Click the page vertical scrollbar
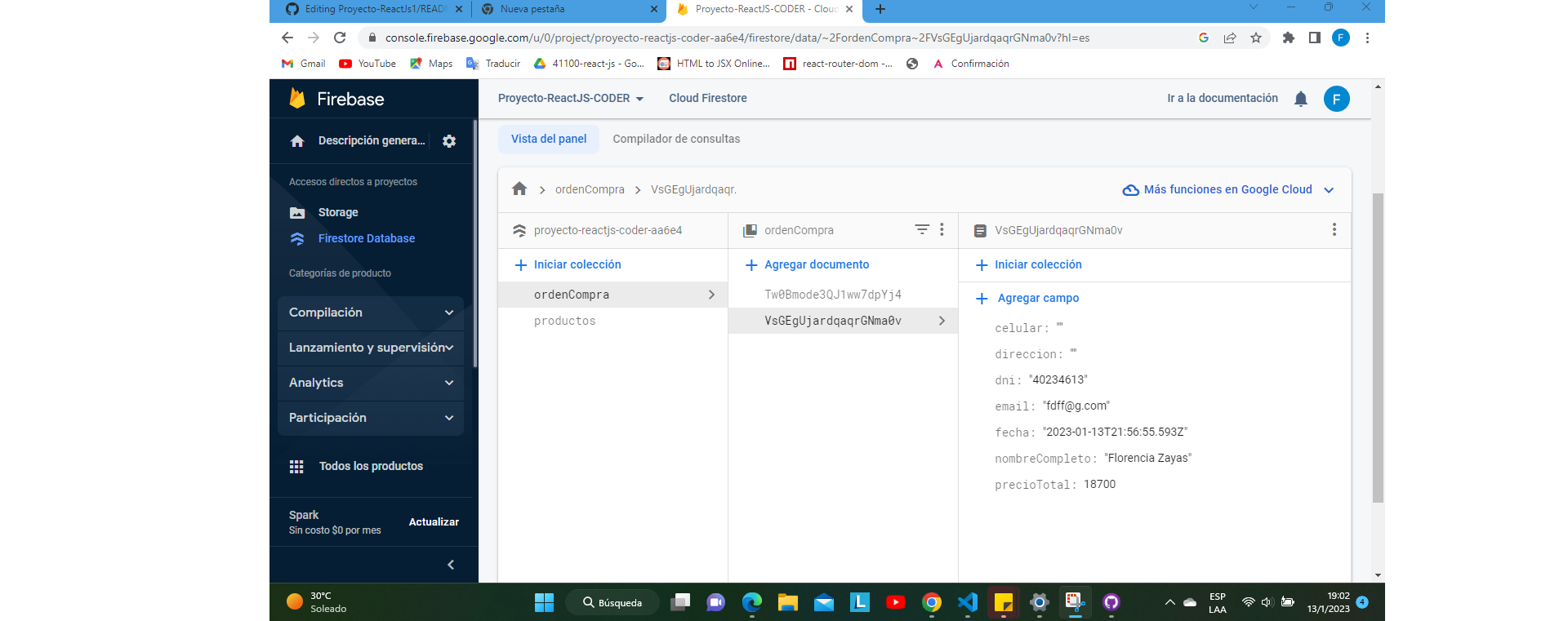Viewport: 1568px width, 621px height. [x=1379, y=348]
